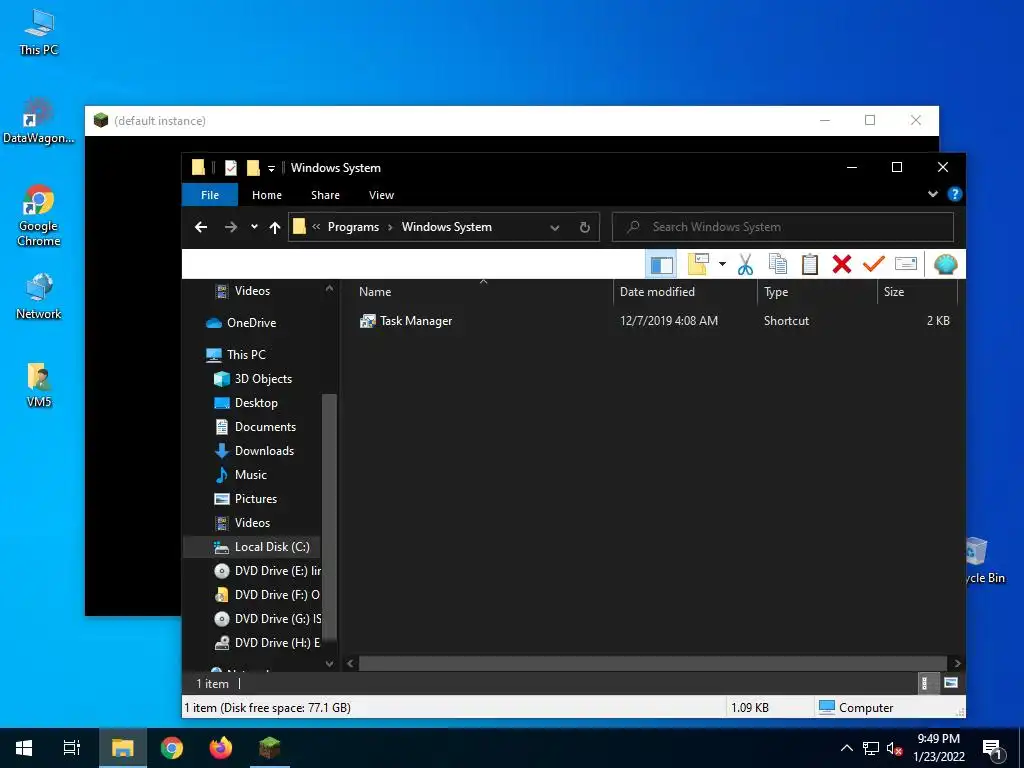The image size is (1024, 768).
Task: Go back with the left arrow
Action: point(201,227)
